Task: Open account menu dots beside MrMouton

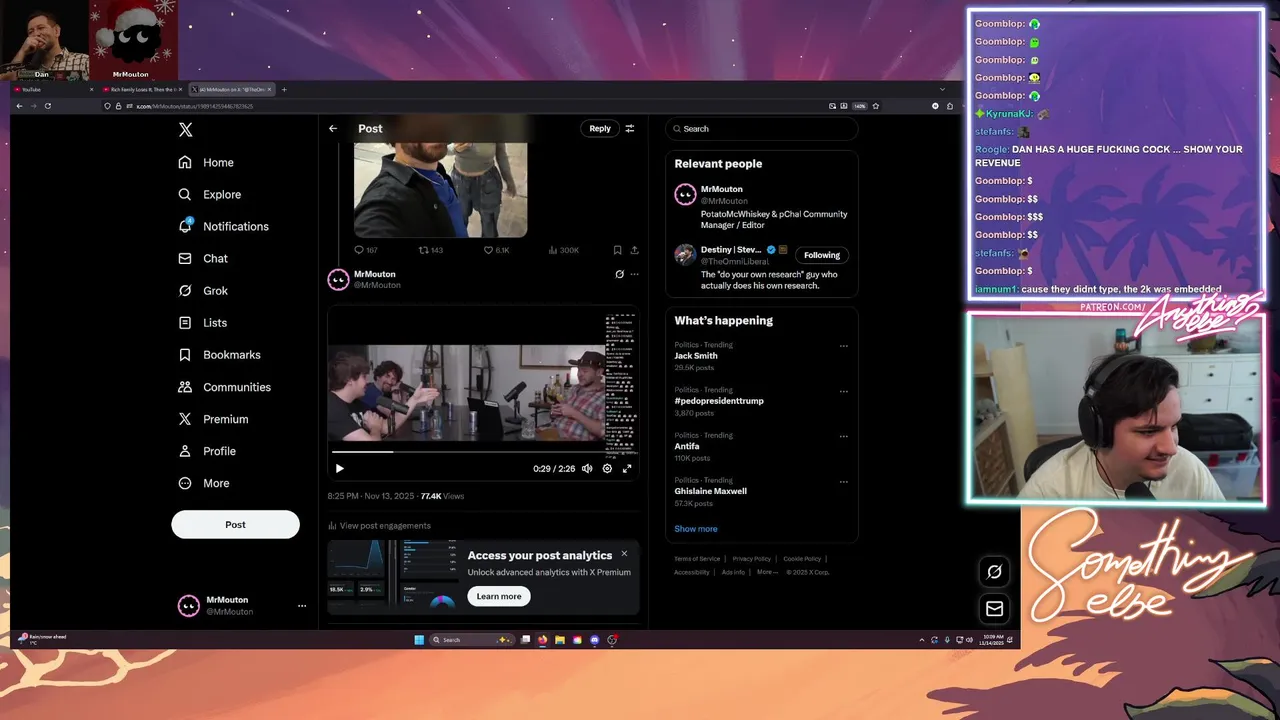Action: (302, 606)
